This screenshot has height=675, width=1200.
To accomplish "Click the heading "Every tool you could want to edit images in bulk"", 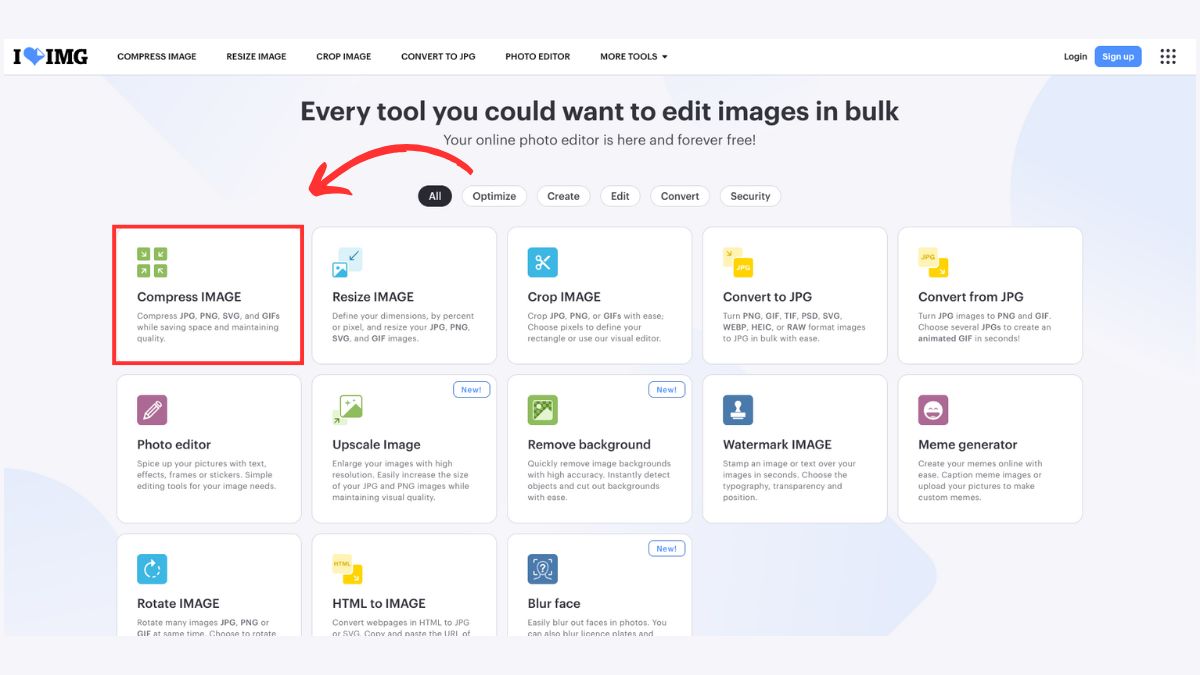I will pos(600,111).
